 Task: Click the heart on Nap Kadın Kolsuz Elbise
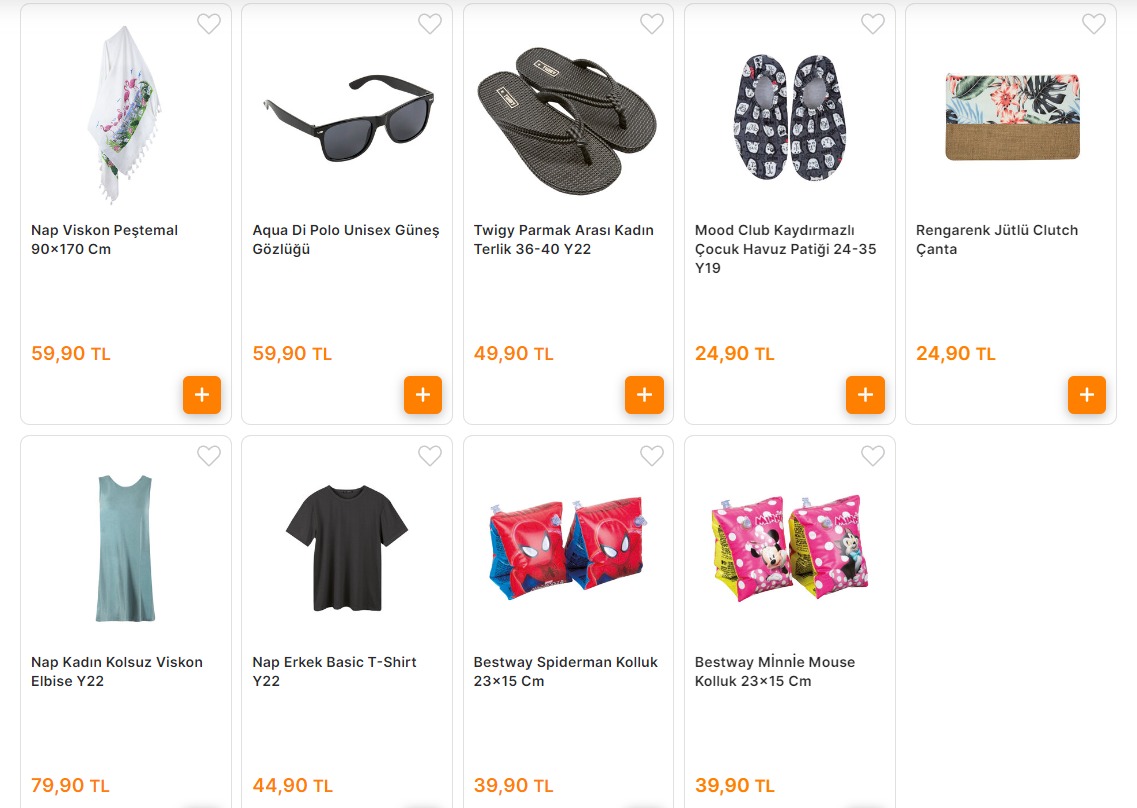pyautogui.click(x=209, y=455)
